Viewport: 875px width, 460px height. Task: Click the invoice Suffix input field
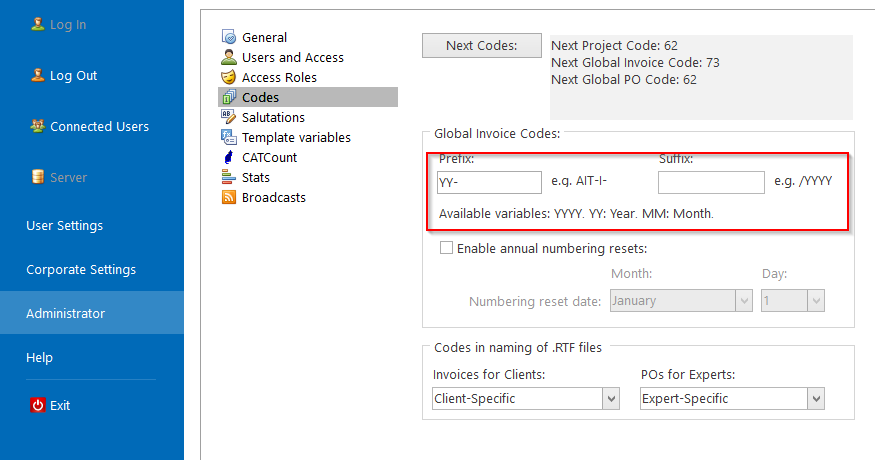(x=711, y=183)
